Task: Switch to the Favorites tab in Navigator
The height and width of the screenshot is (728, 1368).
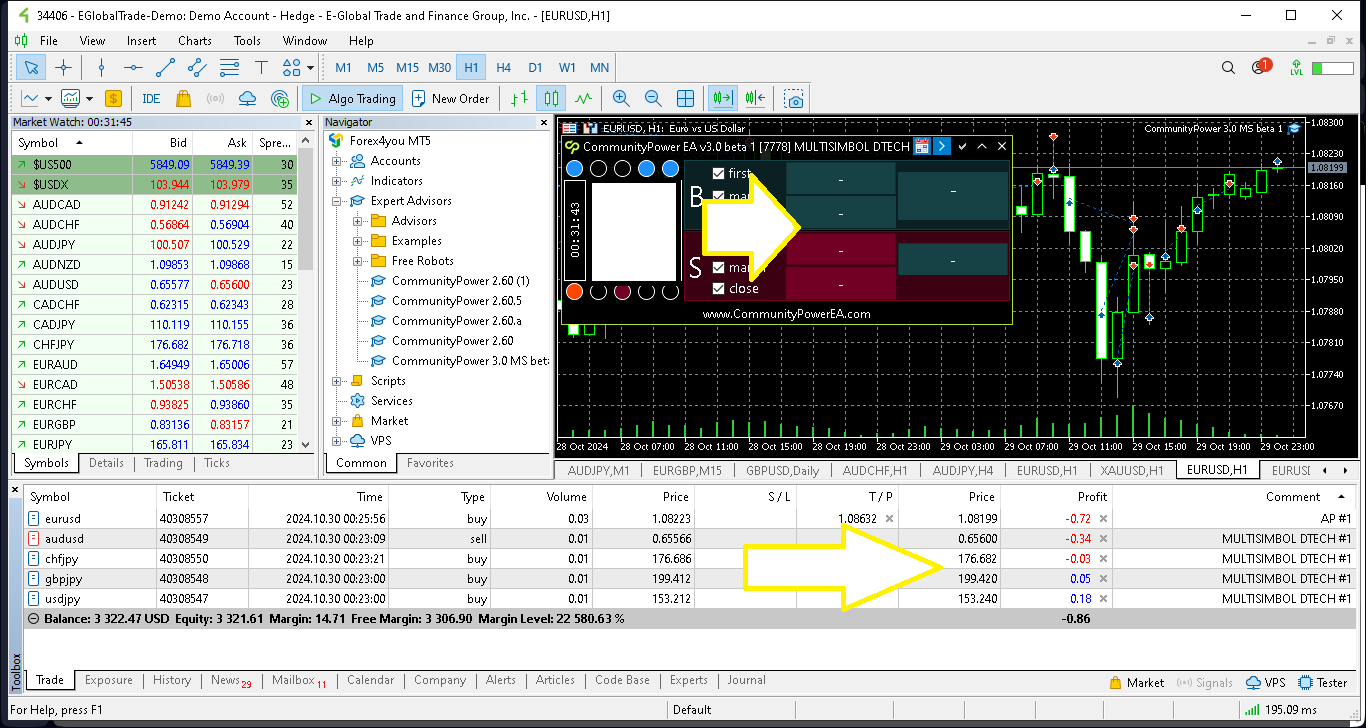Action: pyautogui.click(x=430, y=463)
